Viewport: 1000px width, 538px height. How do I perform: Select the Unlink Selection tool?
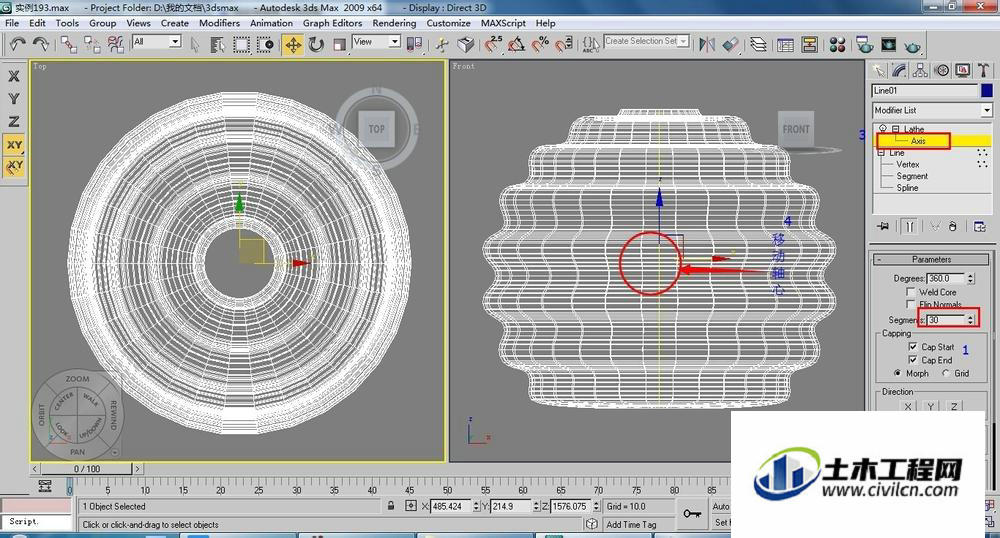point(92,44)
